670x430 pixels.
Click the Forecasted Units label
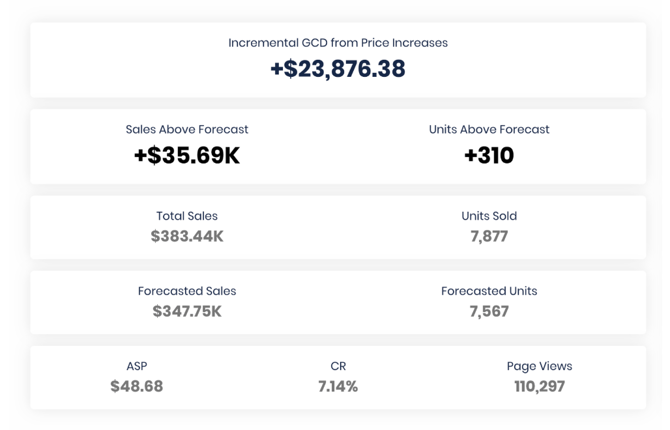click(489, 291)
